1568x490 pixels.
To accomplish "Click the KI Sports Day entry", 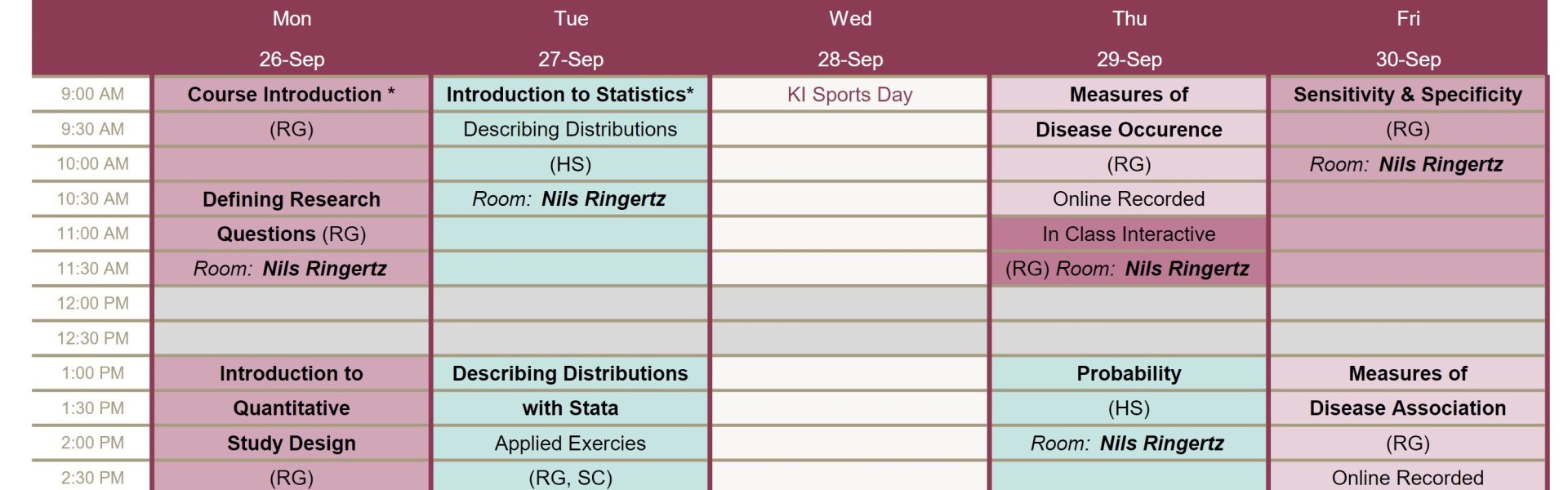I will point(849,95).
